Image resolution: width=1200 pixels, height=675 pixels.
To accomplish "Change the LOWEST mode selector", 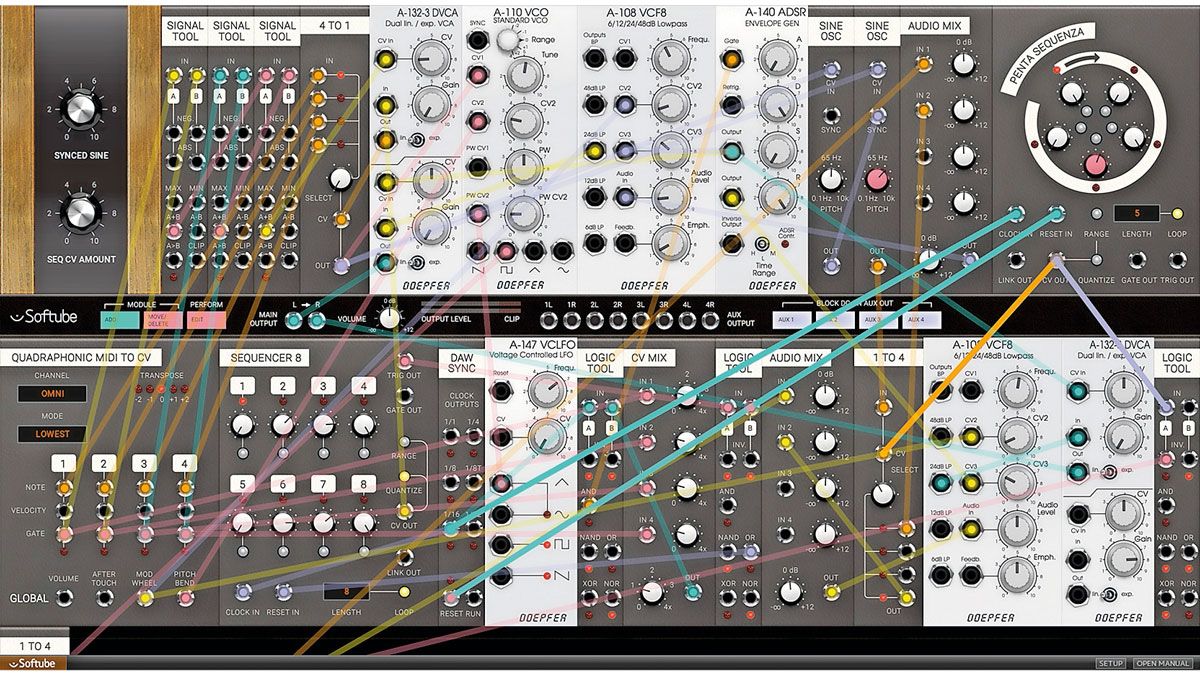I will point(53,433).
